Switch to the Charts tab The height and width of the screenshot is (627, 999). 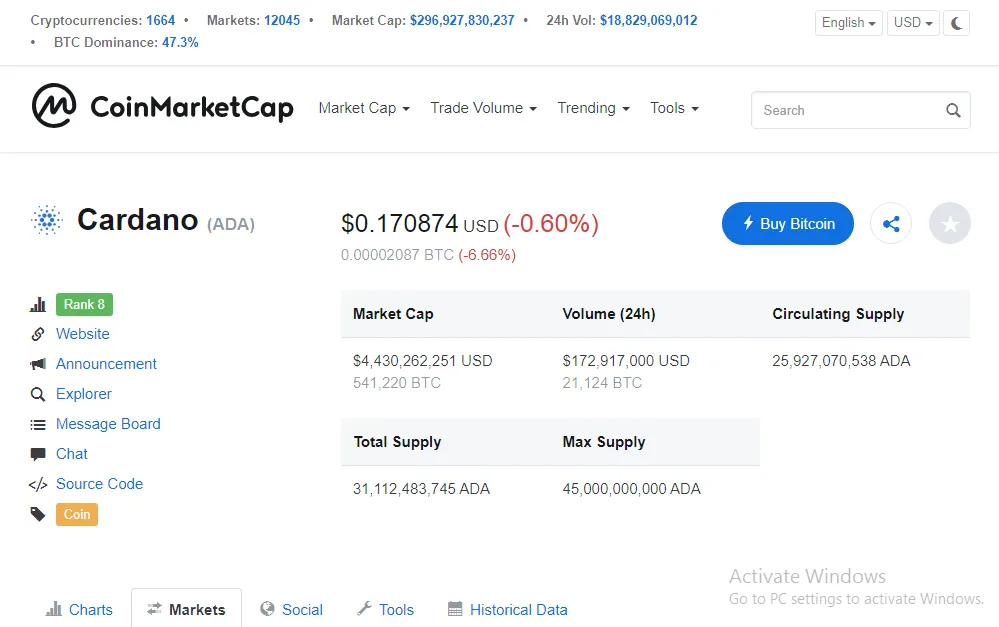point(79,610)
